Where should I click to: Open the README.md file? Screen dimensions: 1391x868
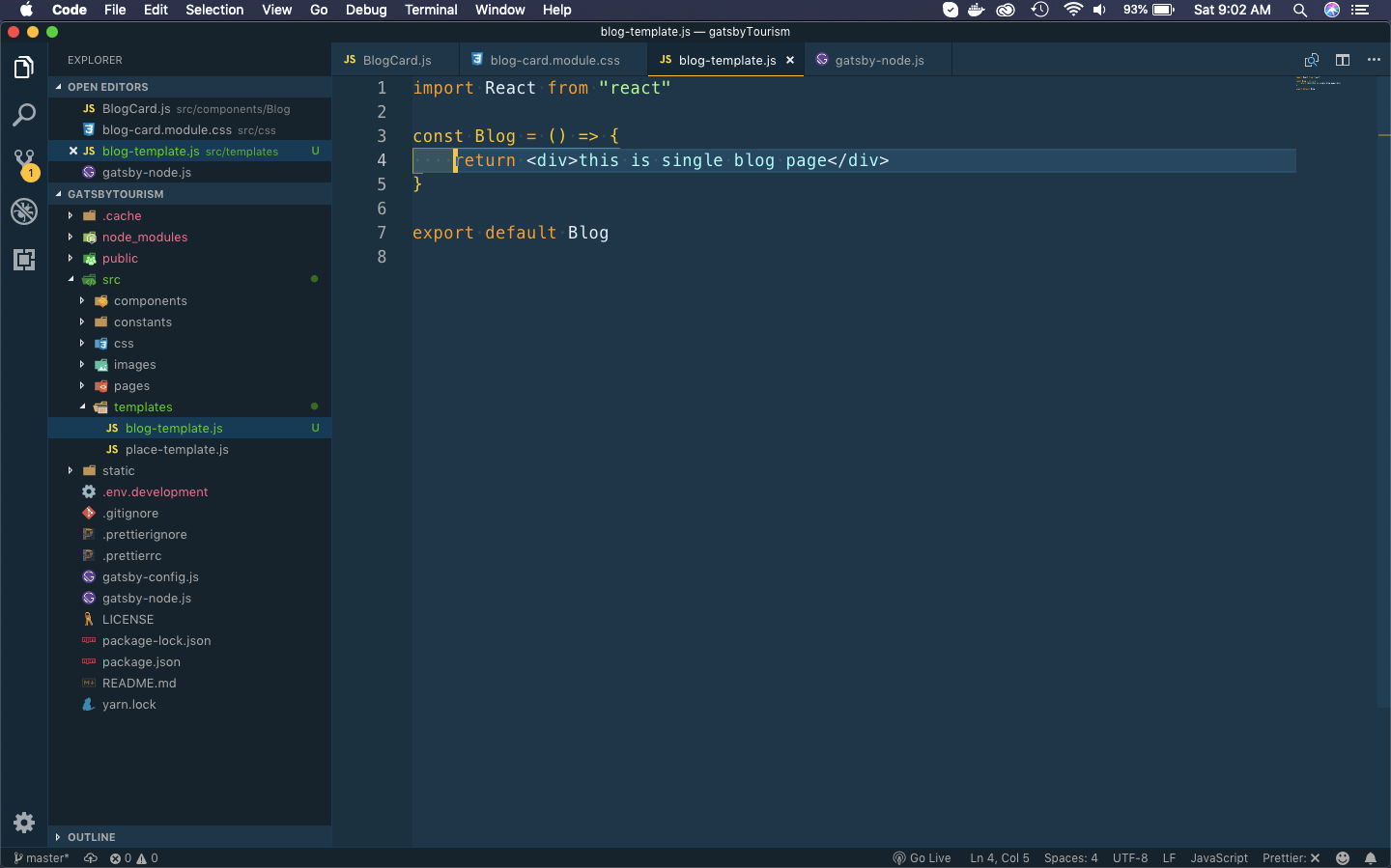click(189, 683)
